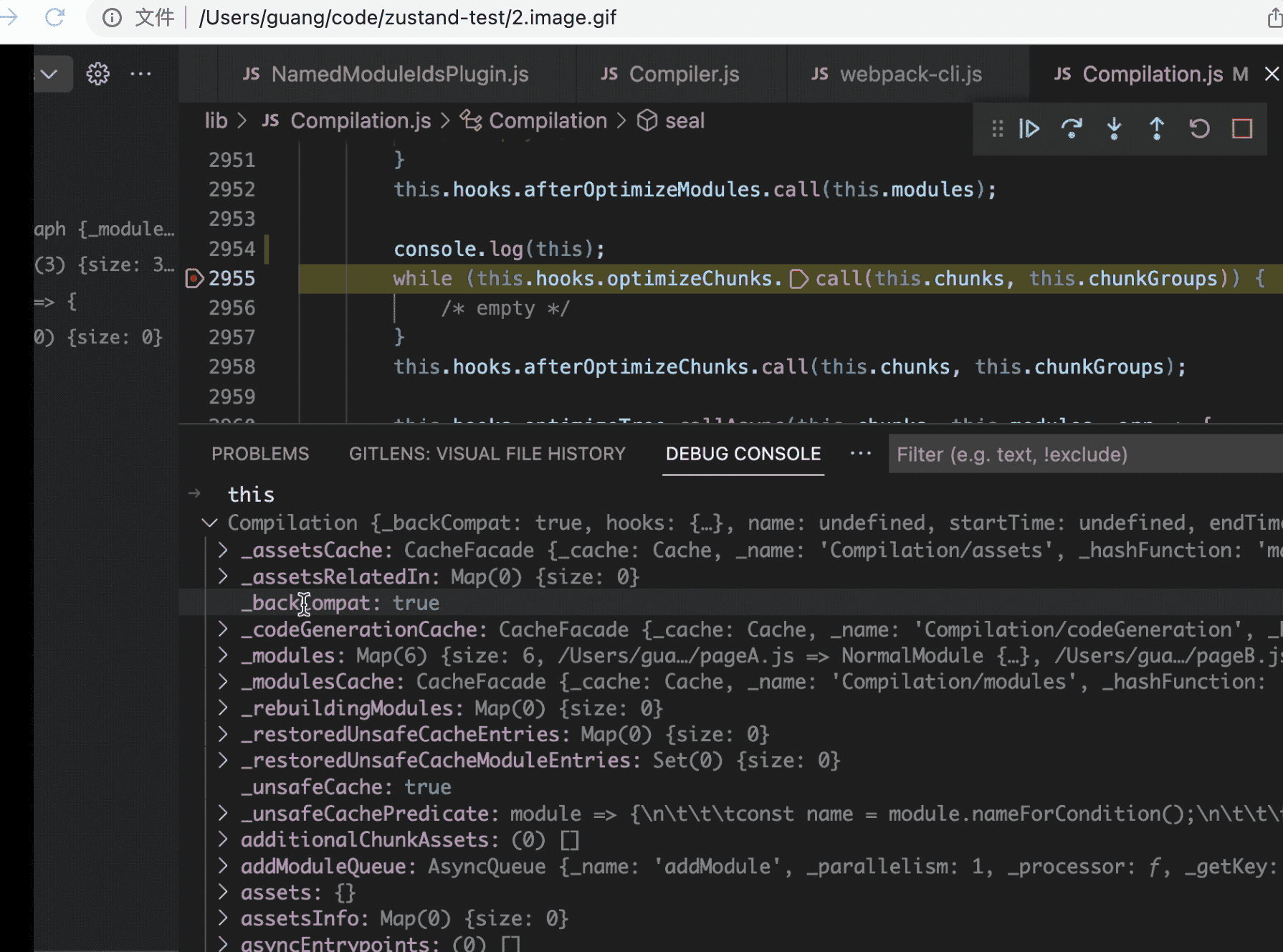The image size is (1283, 952).
Task: Click the debug Step Over icon
Action: pos(1072,129)
